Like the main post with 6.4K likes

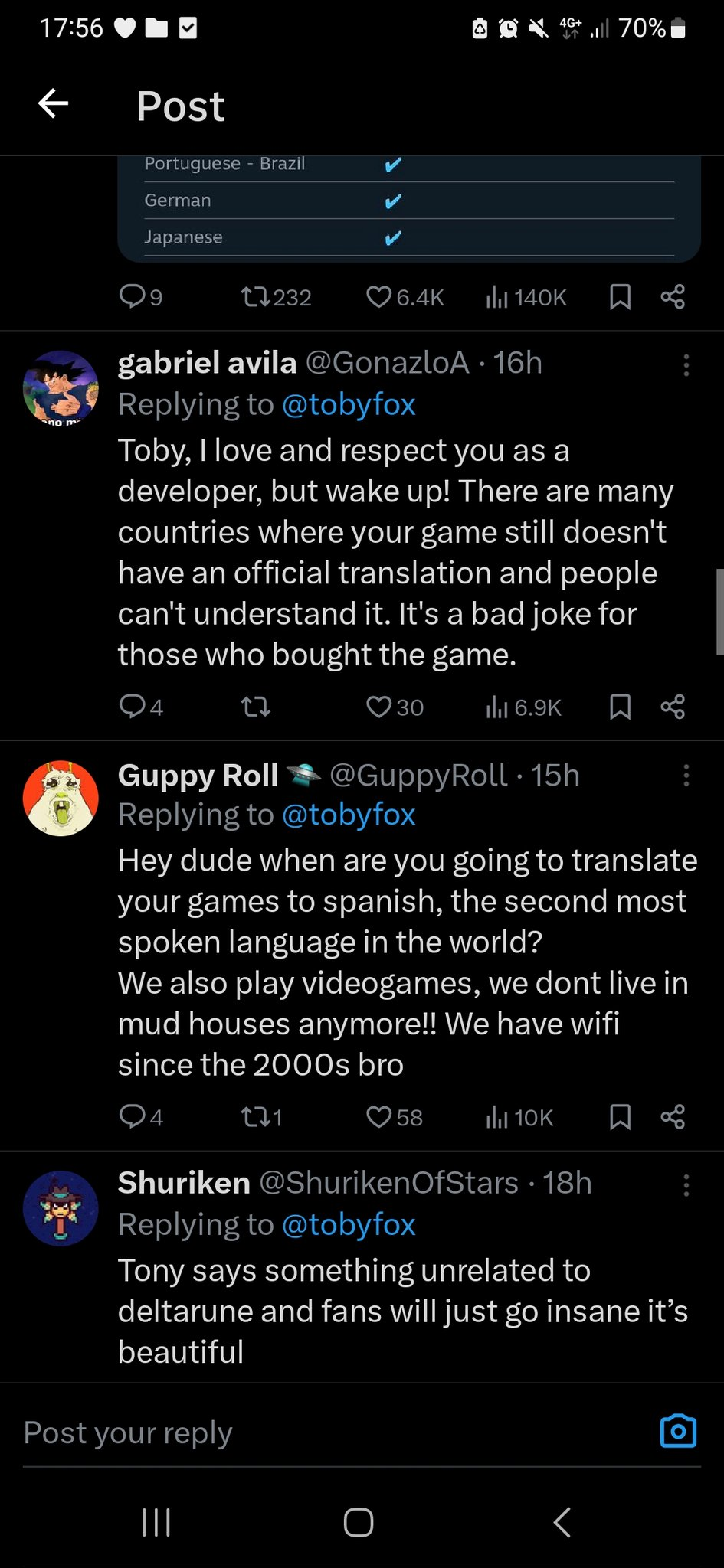(x=379, y=297)
